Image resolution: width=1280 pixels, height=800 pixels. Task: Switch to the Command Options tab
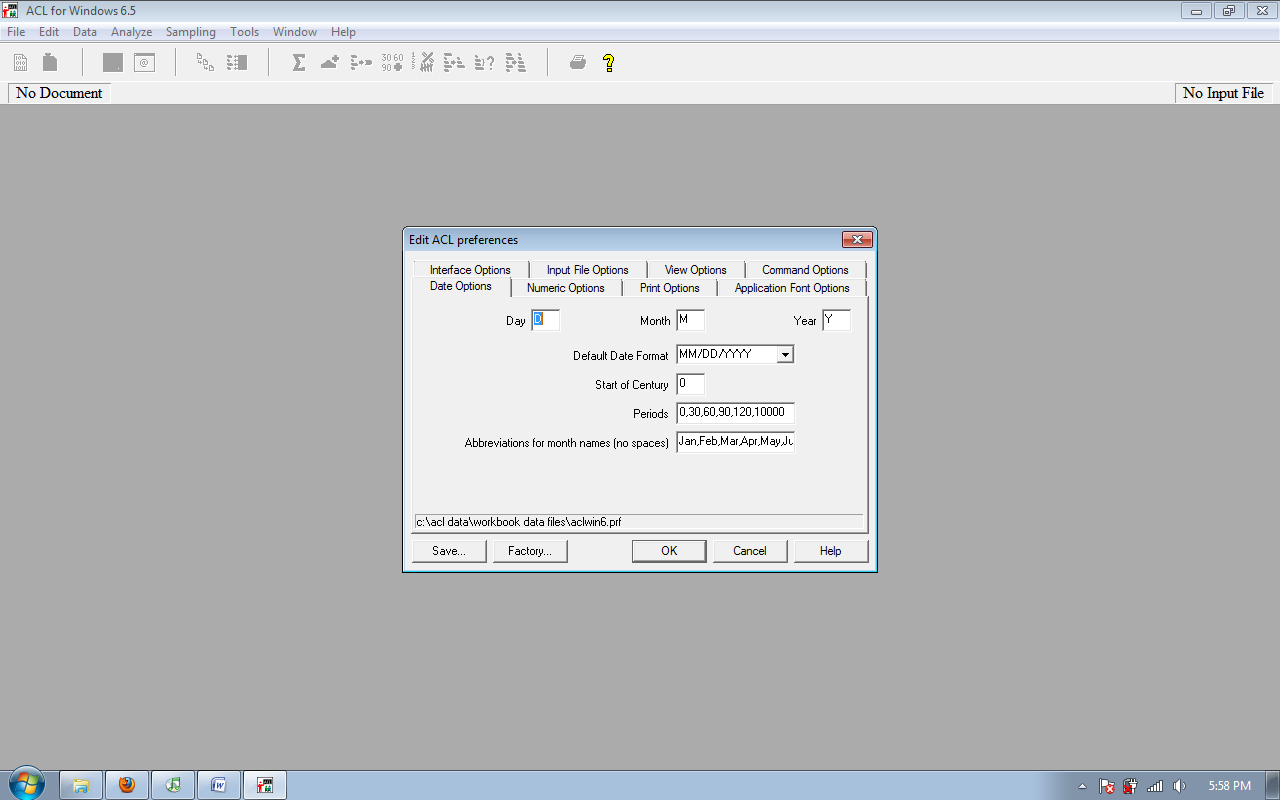coord(805,270)
